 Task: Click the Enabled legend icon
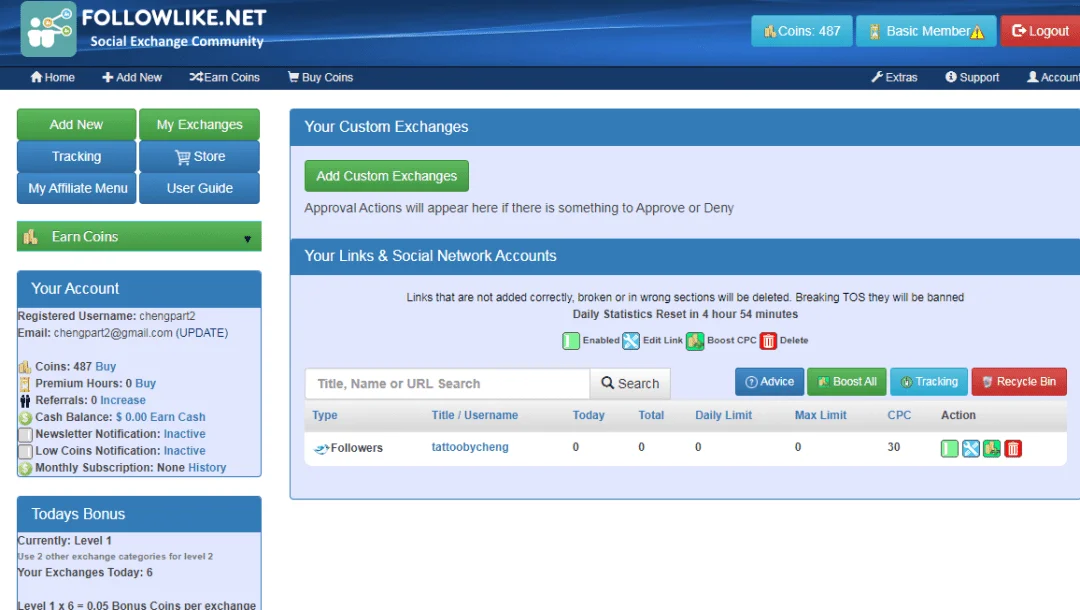coord(571,341)
